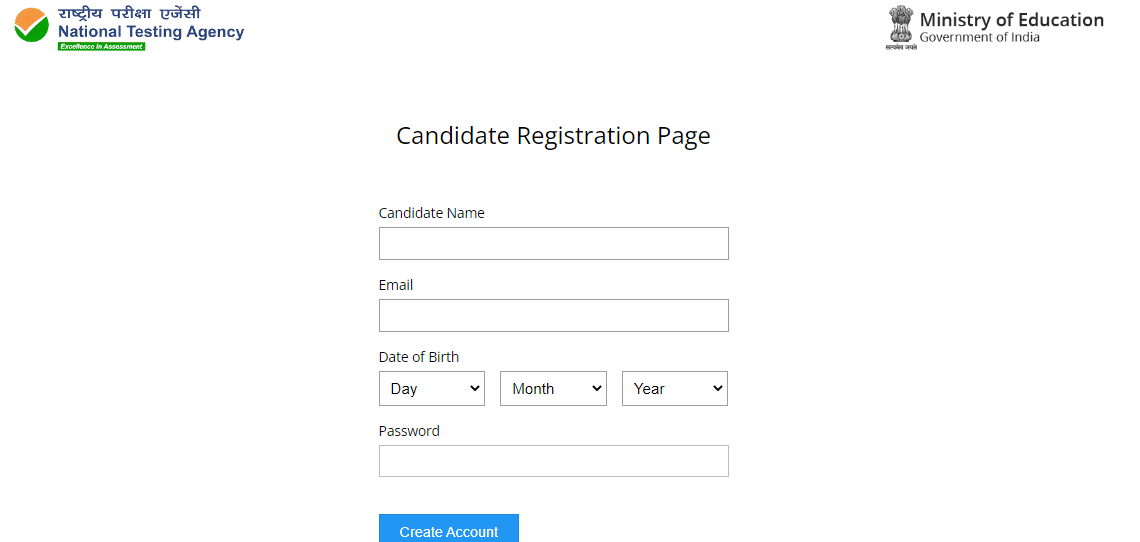Screen dimensions: 1140x542
Task: Click the Ministry of Education heading text
Action: [x=1011, y=20]
